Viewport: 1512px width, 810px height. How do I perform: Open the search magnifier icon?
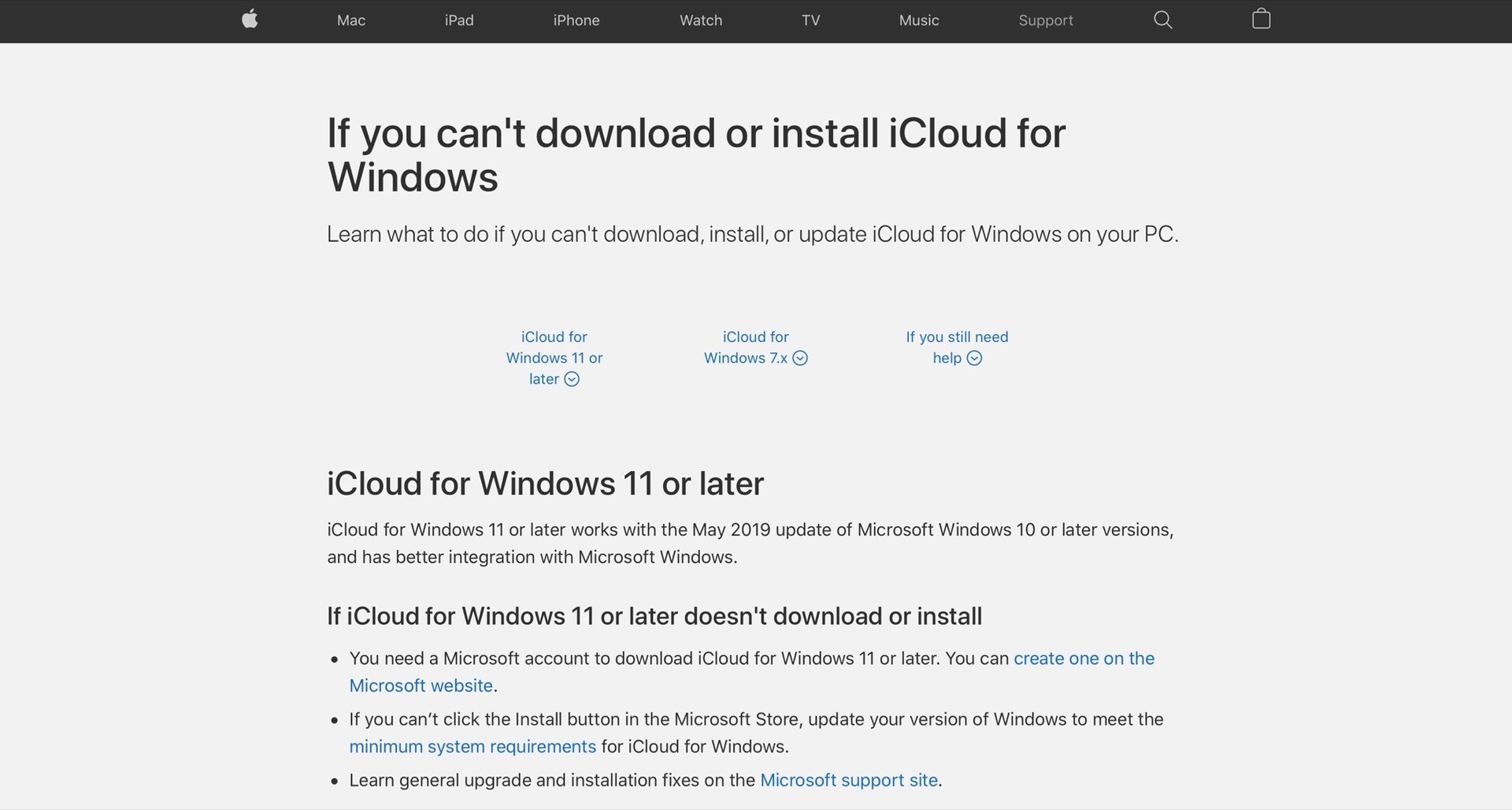coord(1162,20)
